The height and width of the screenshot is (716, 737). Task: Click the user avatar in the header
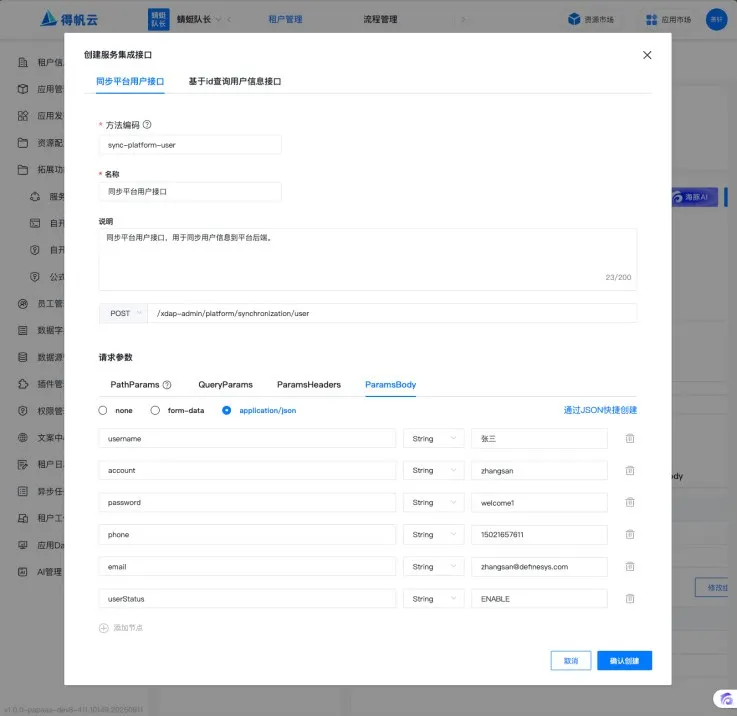click(716, 19)
